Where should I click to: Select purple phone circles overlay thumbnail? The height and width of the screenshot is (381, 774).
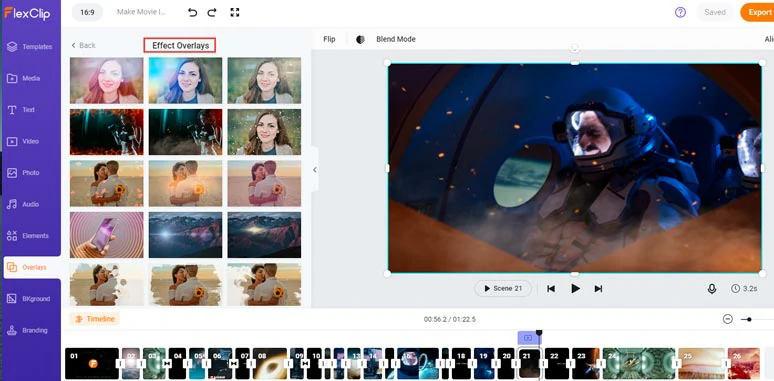107,235
